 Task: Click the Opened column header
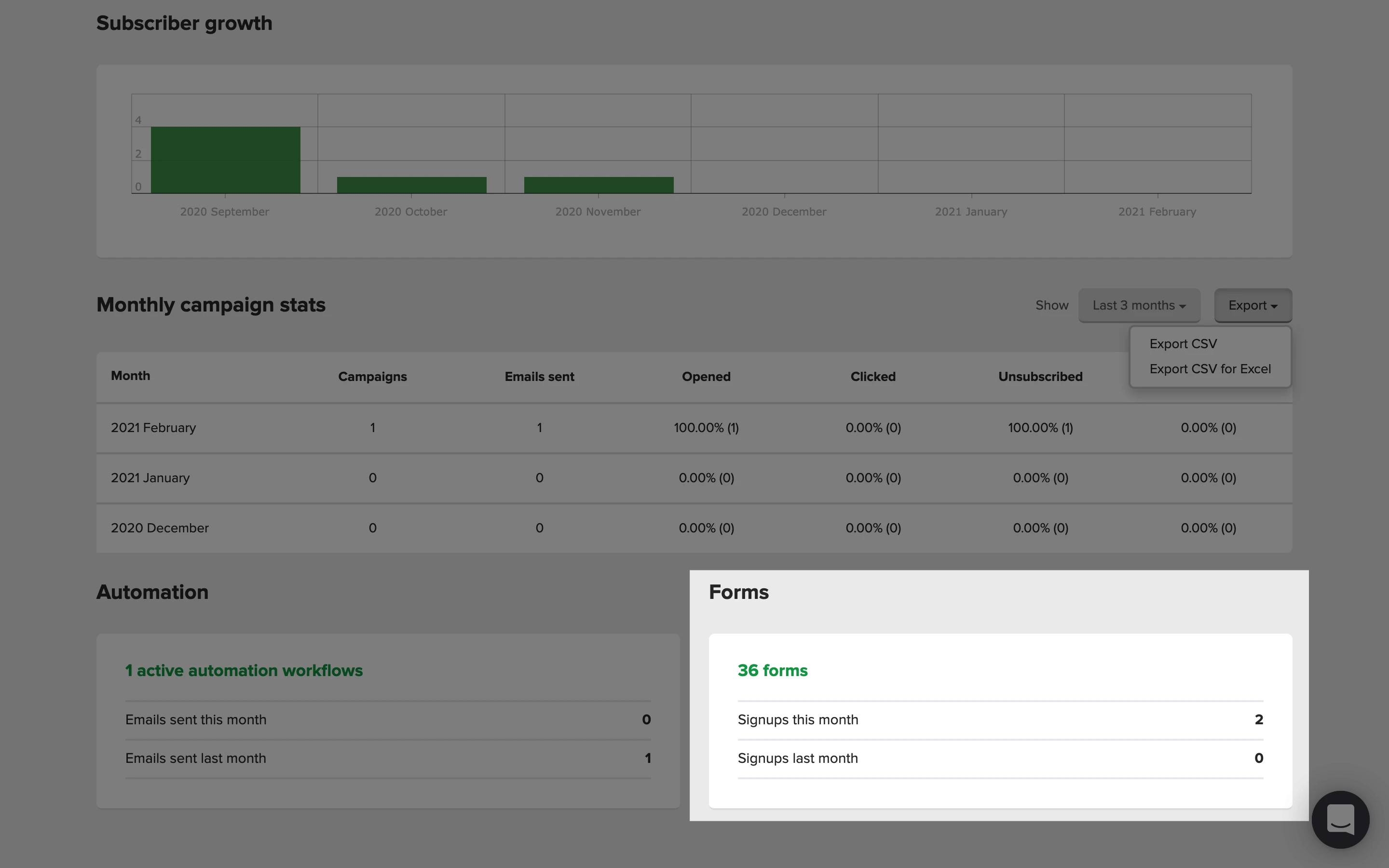click(706, 377)
